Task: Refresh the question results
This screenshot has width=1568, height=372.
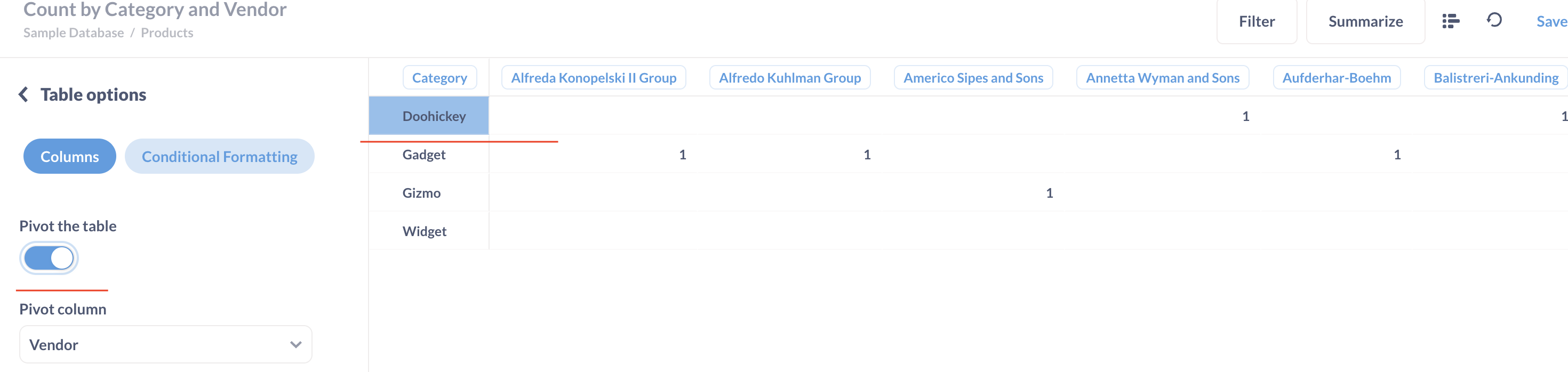Action: click(x=1495, y=21)
